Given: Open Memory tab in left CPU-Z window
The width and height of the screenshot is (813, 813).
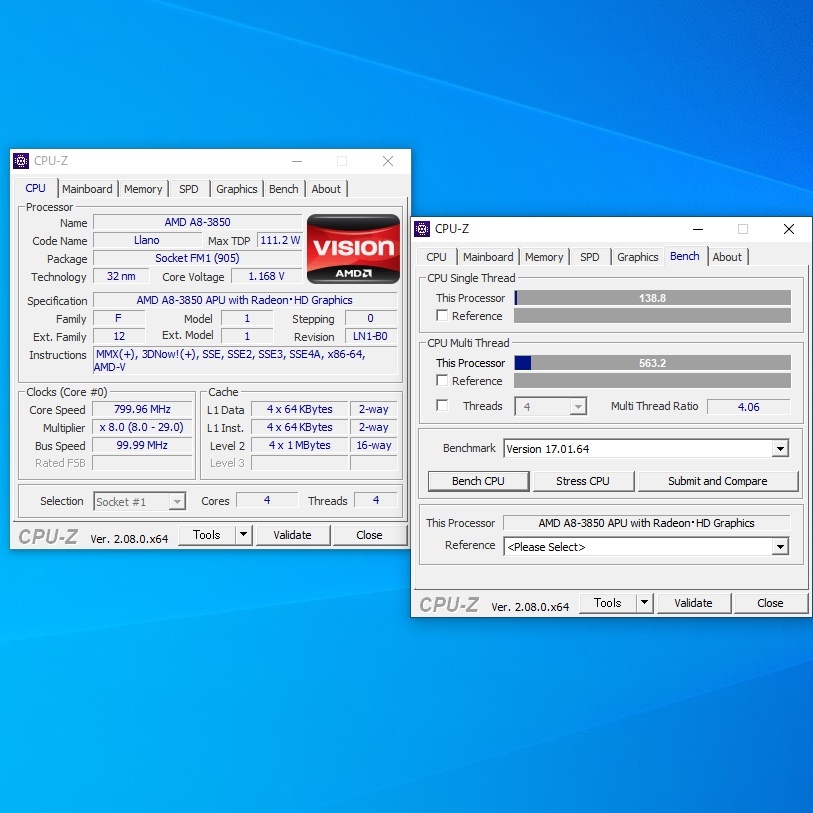Looking at the screenshot, I should click(143, 189).
